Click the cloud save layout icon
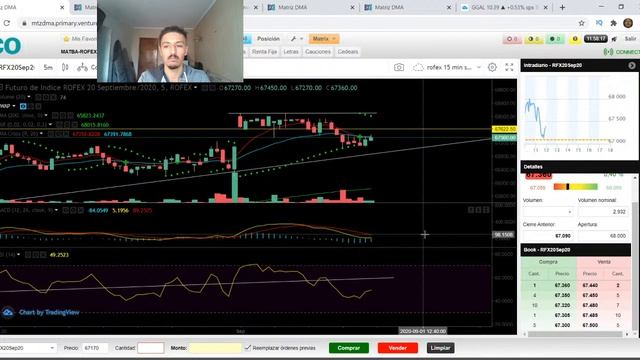 pos(418,67)
